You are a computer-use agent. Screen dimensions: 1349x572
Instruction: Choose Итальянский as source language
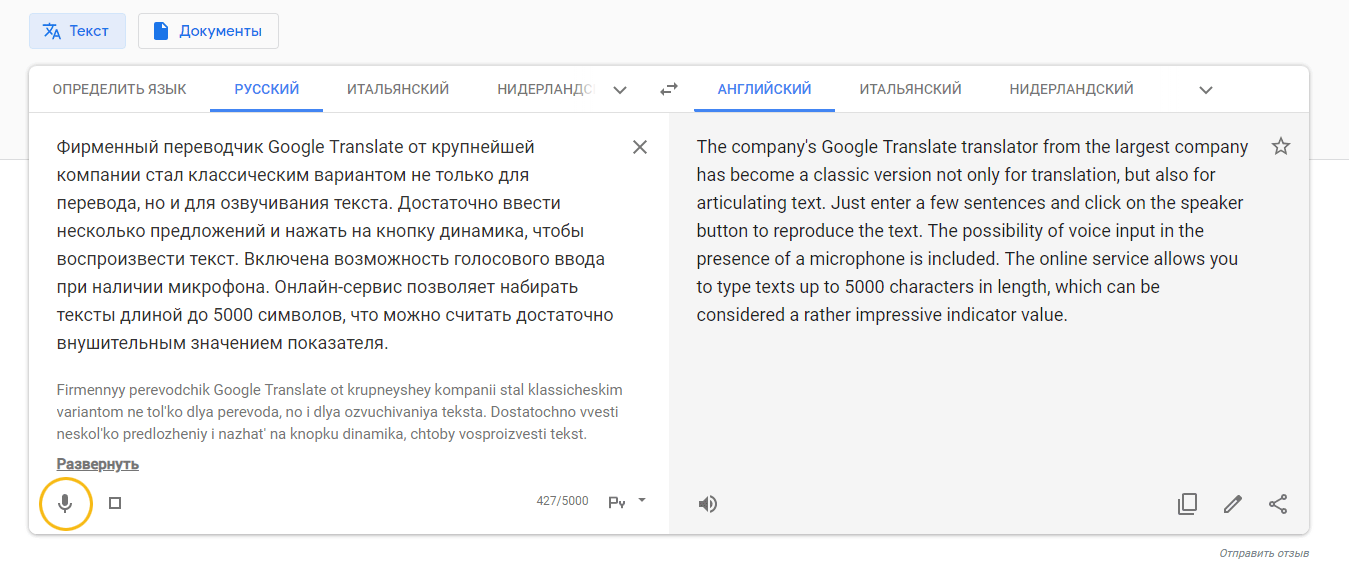[x=398, y=89]
